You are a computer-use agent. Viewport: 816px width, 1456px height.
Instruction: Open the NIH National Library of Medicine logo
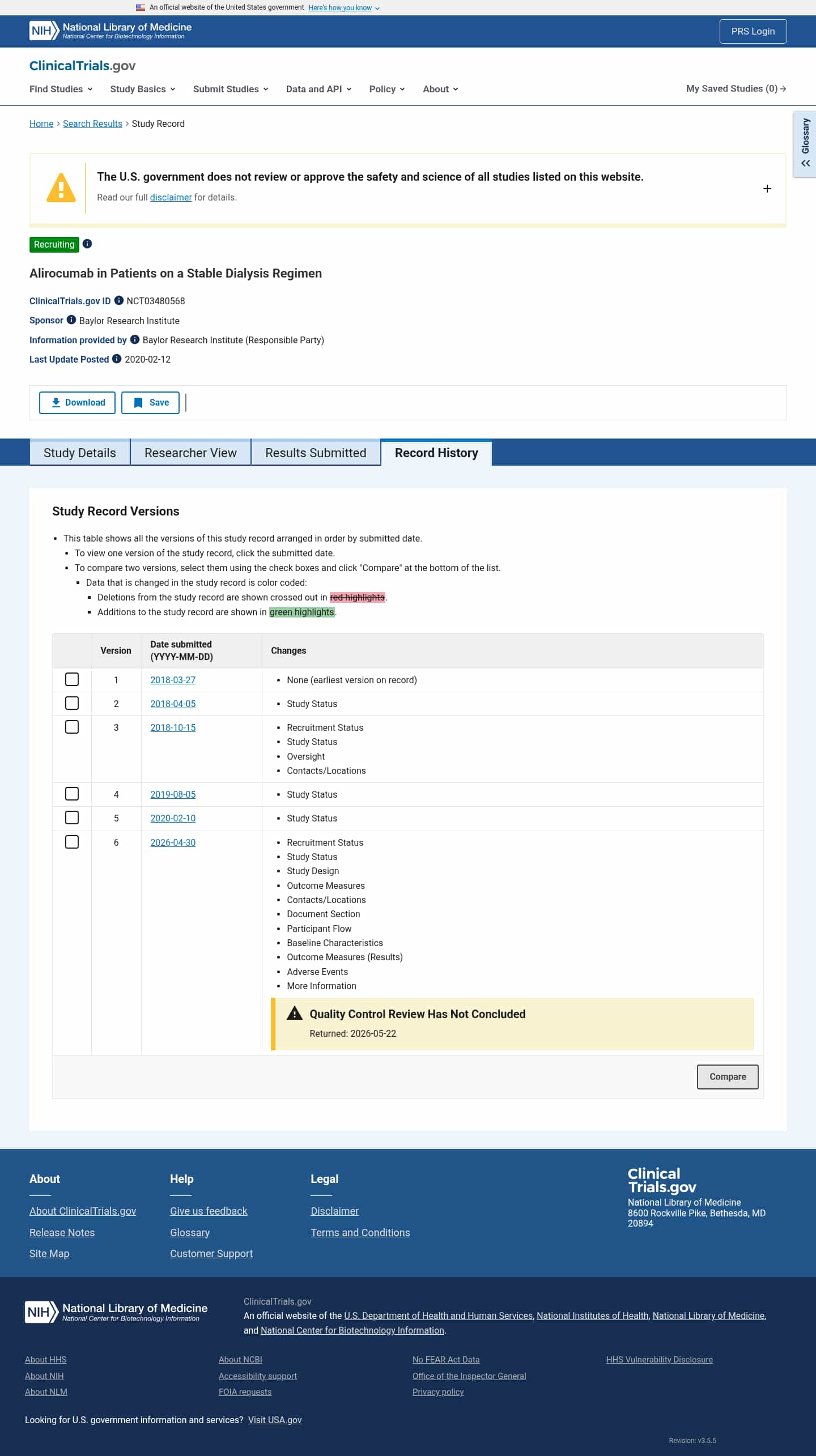coord(110,31)
